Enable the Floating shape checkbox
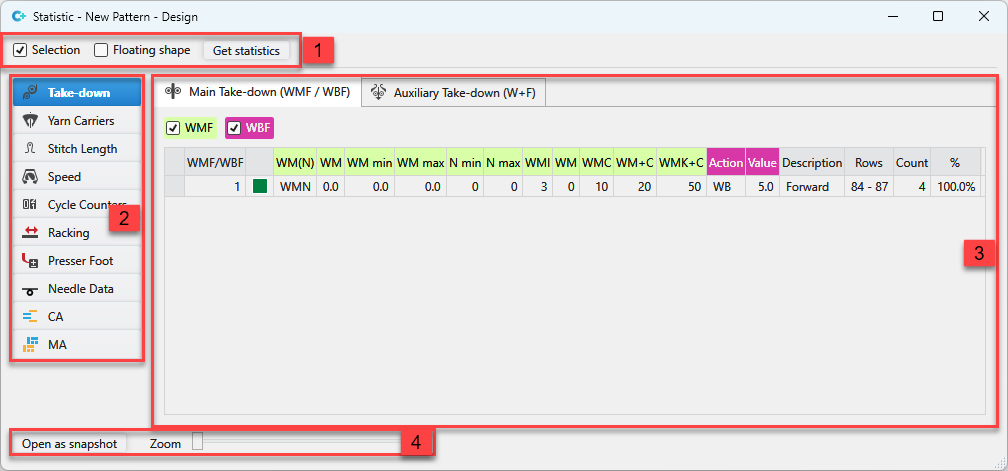This screenshot has width=1008, height=471. pos(101,50)
